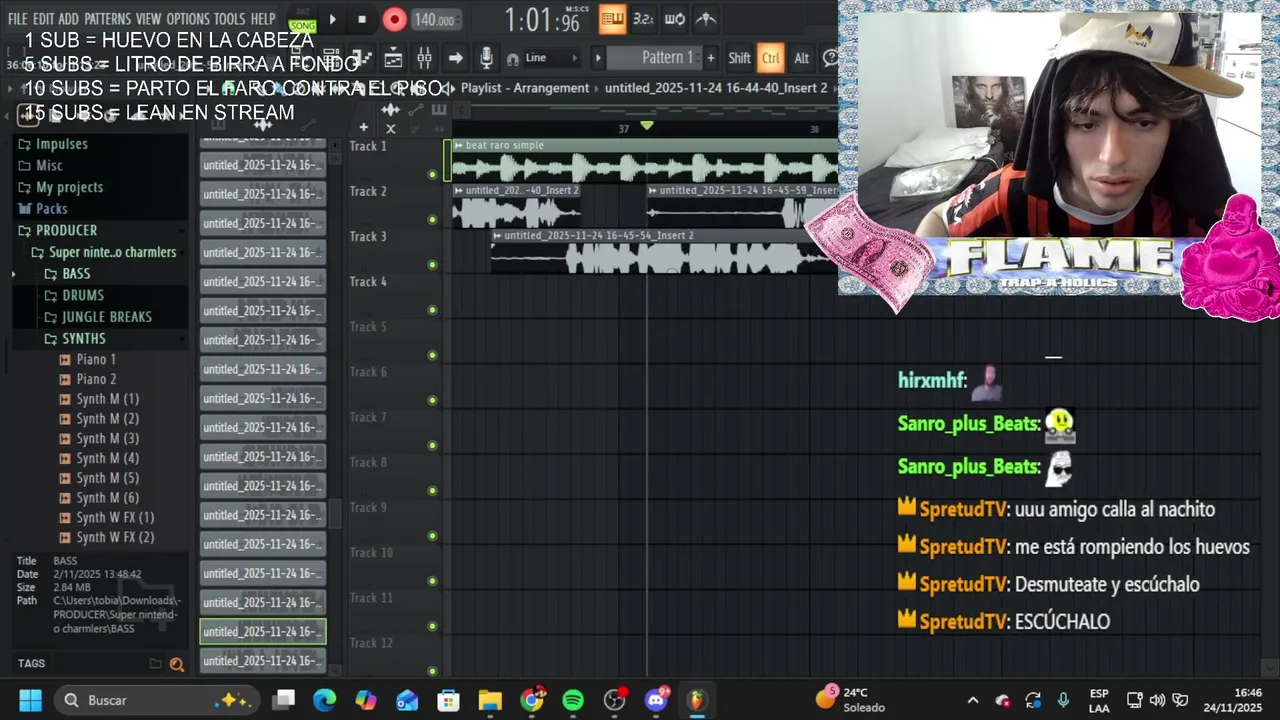Viewport: 1280px width, 720px height.
Task: Mute Track 4 with its green light
Action: click(x=432, y=310)
